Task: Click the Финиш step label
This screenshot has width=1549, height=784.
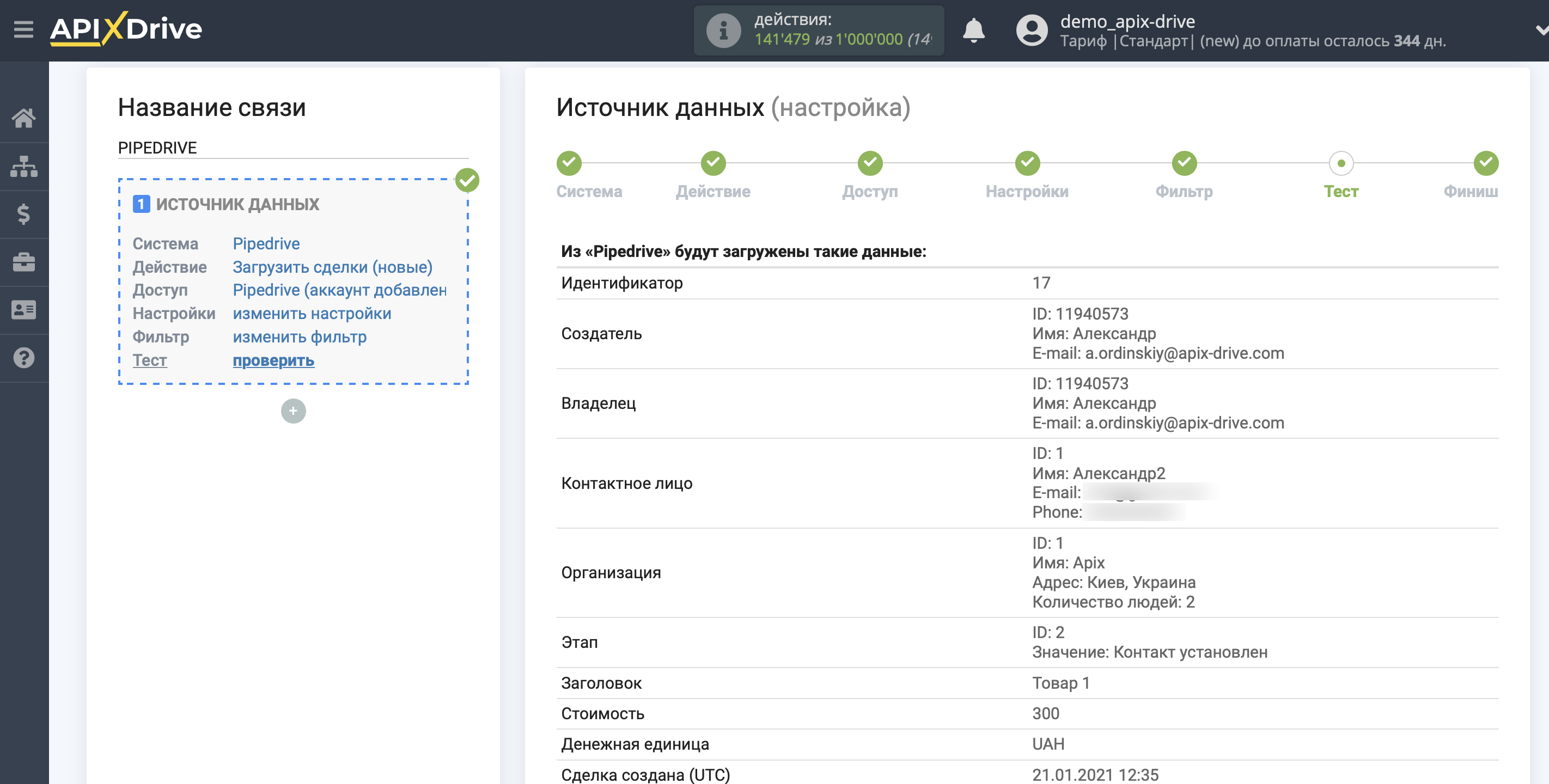Action: click(1471, 191)
